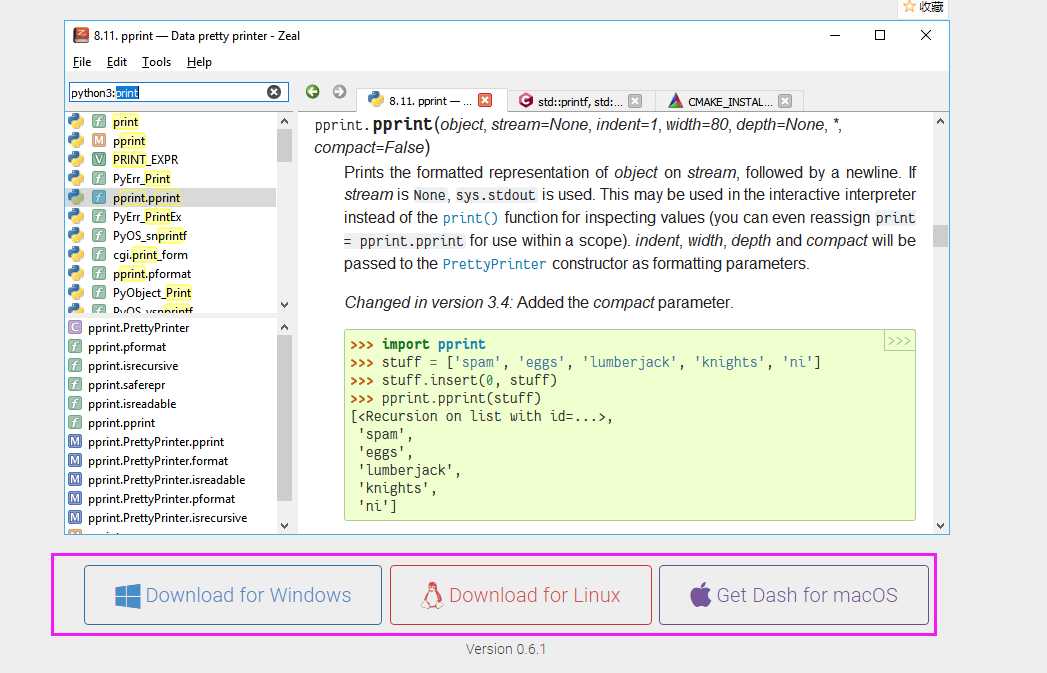Viewport: 1047px width, 673px height.
Task: Open the Edit menu
Action: tap(117, 62)
